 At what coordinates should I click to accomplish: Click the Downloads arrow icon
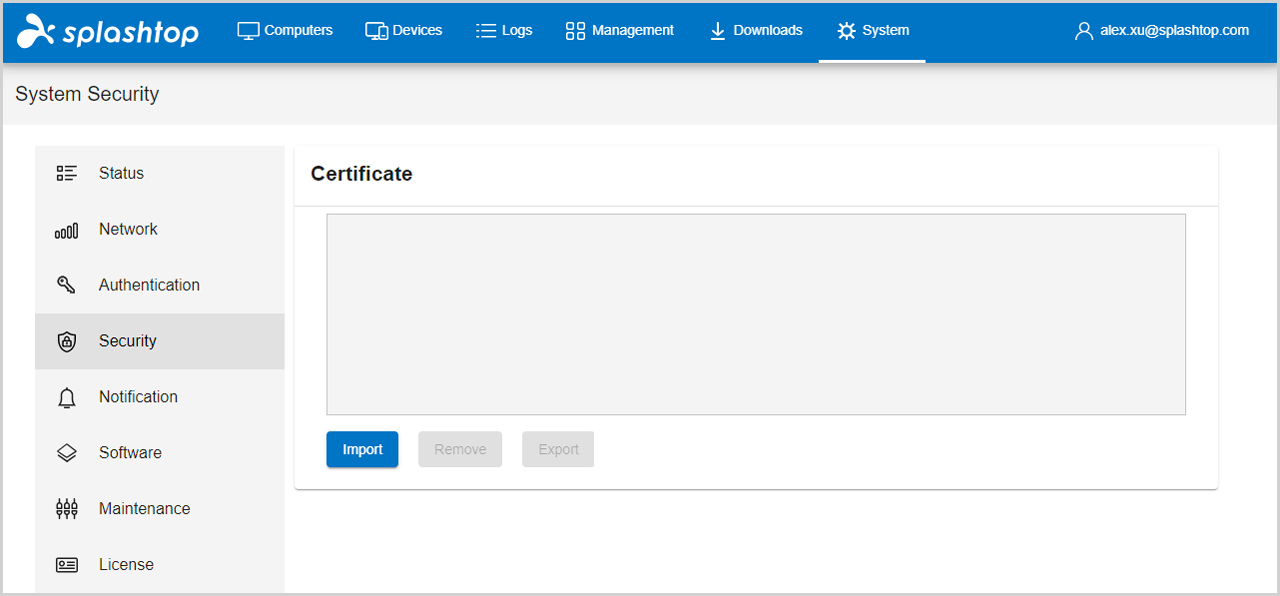717,31
